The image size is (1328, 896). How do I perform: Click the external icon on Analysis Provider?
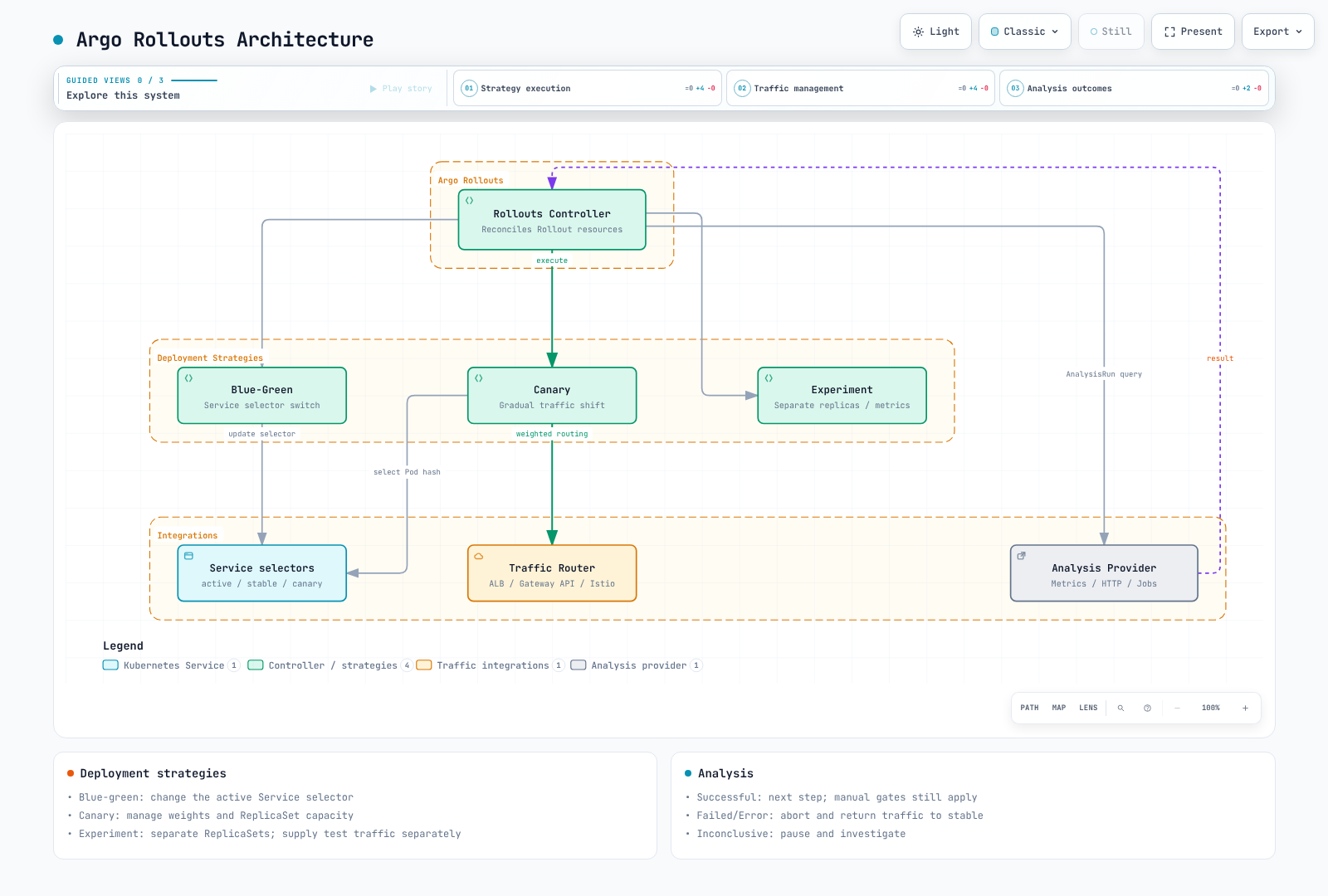(x=1022, y=556)
